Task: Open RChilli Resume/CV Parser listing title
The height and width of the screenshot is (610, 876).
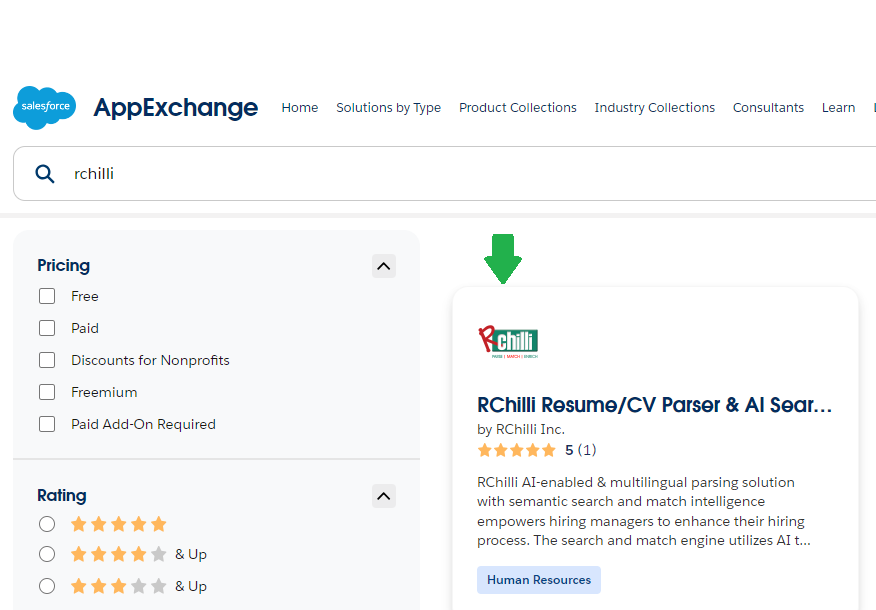Action: (x=654, y=405)
